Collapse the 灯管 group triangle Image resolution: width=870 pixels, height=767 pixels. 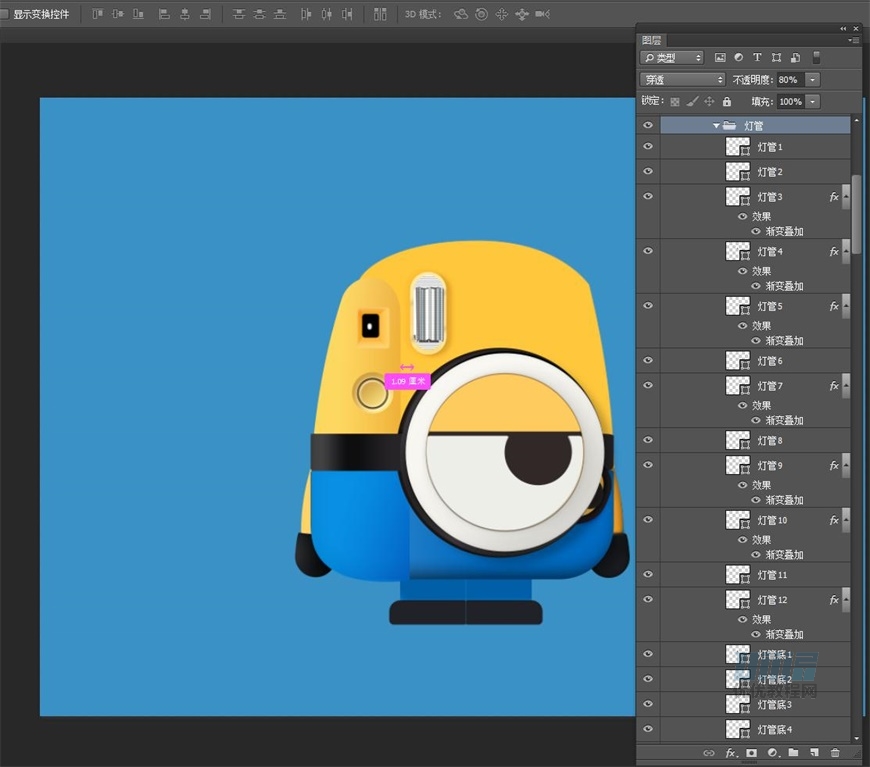(716, 126)
